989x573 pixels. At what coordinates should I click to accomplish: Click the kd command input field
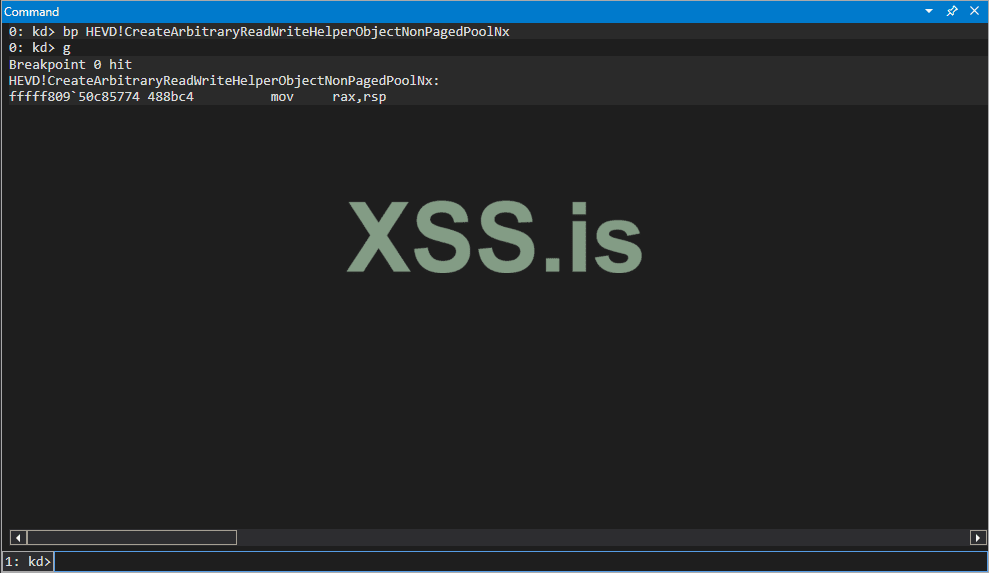click(520, 562)
